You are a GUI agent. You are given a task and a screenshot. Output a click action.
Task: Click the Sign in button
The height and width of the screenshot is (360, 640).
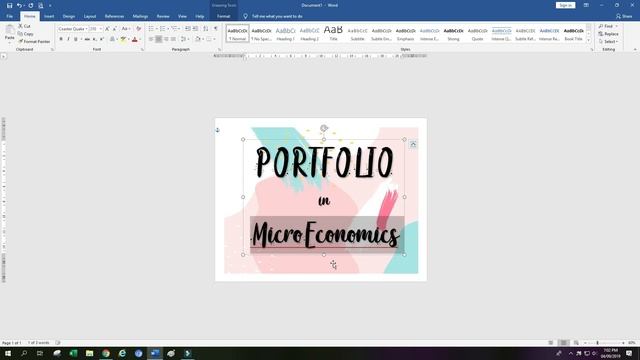pos(565,5)
